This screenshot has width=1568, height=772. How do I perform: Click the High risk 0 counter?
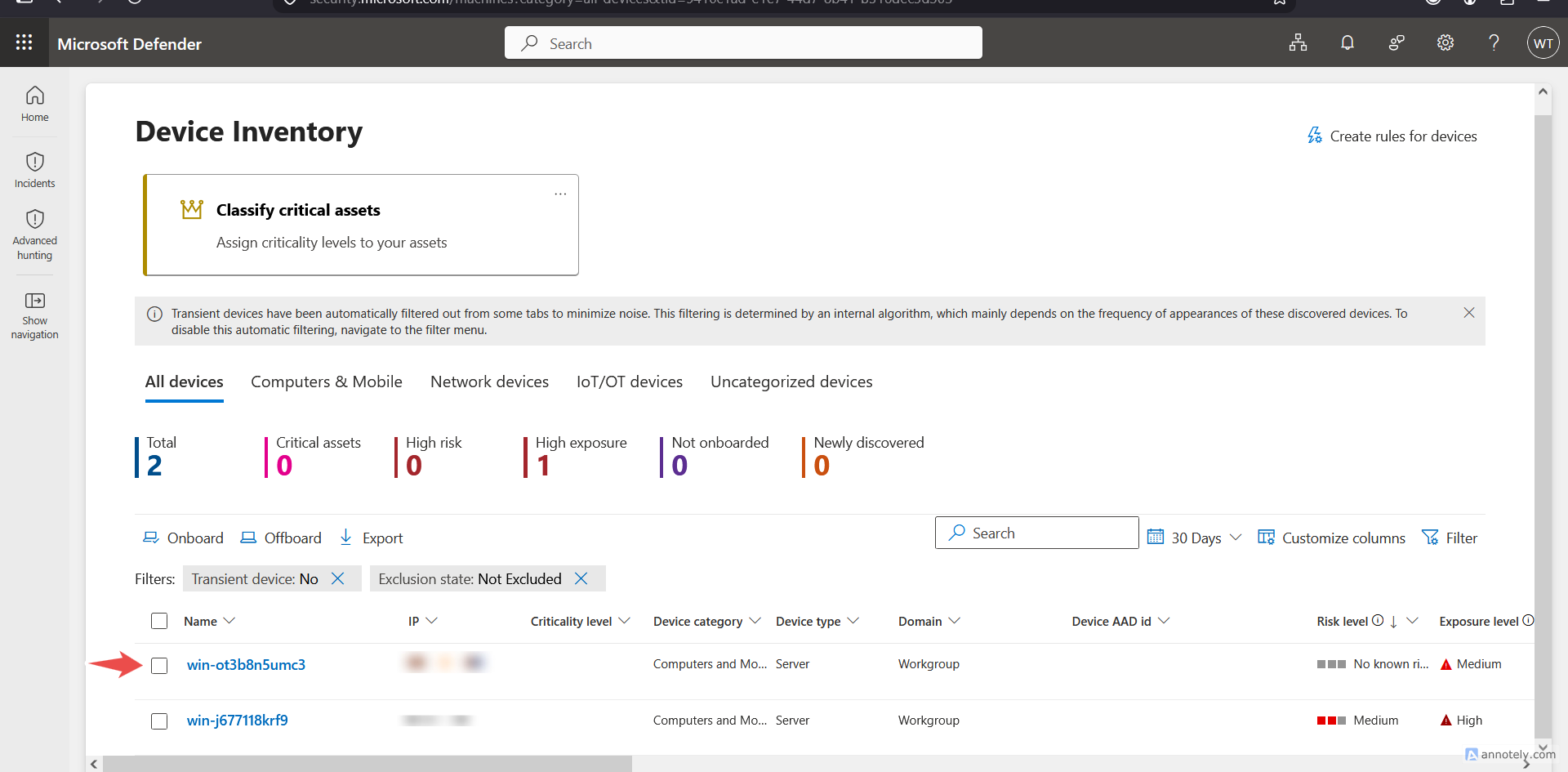click(x=428, y=457)
